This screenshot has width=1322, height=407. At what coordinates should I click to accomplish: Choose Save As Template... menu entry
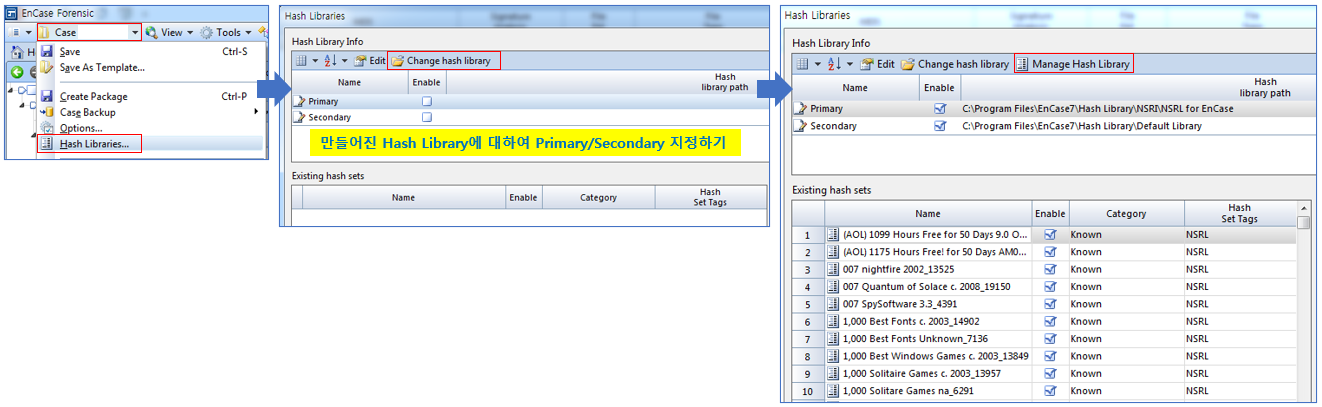(x=150, y=68)
